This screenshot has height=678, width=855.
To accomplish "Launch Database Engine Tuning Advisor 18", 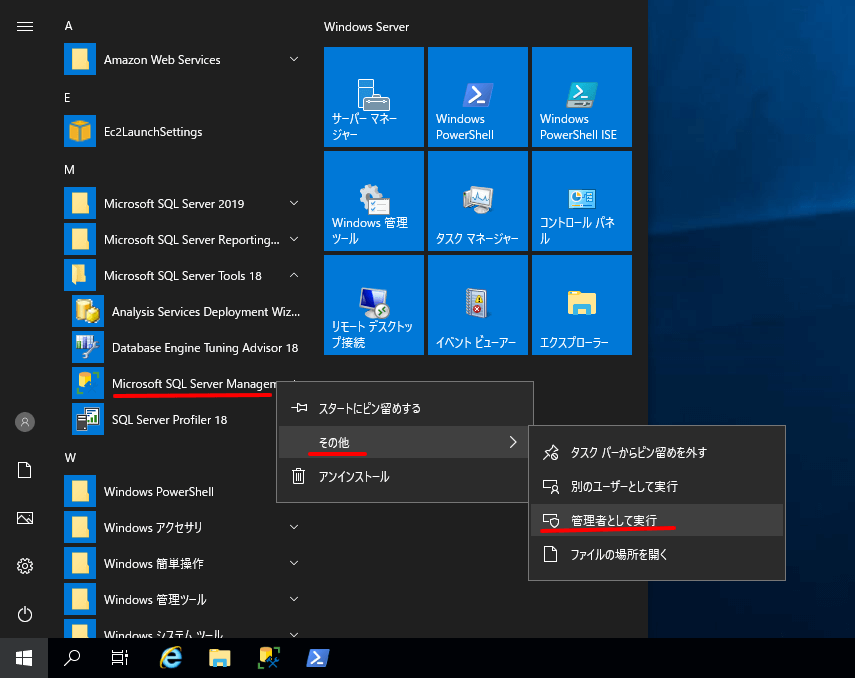I will click(x=186, y=347).
